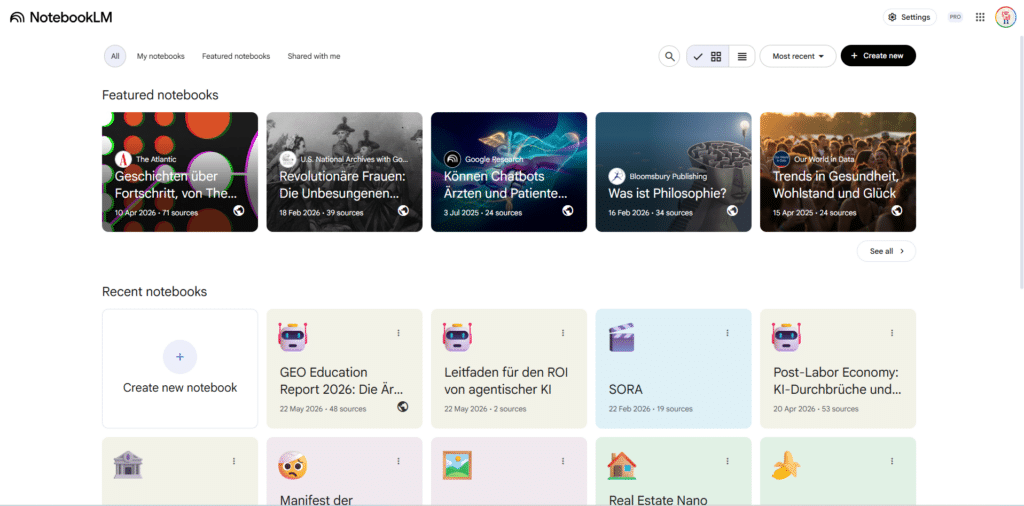
Task: Open the Real Estate Nano notebook title
Action: [x=658, y=500]
